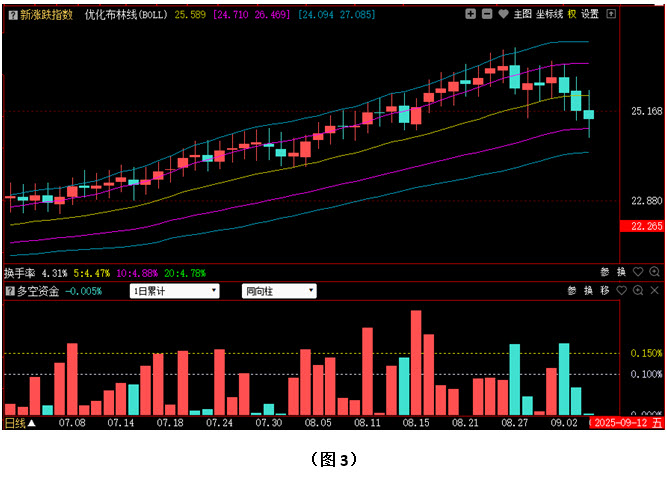This screenshot has height=483, width=667.
Task: Click the 09.02 date on time axis
Action: click(564, 423)
